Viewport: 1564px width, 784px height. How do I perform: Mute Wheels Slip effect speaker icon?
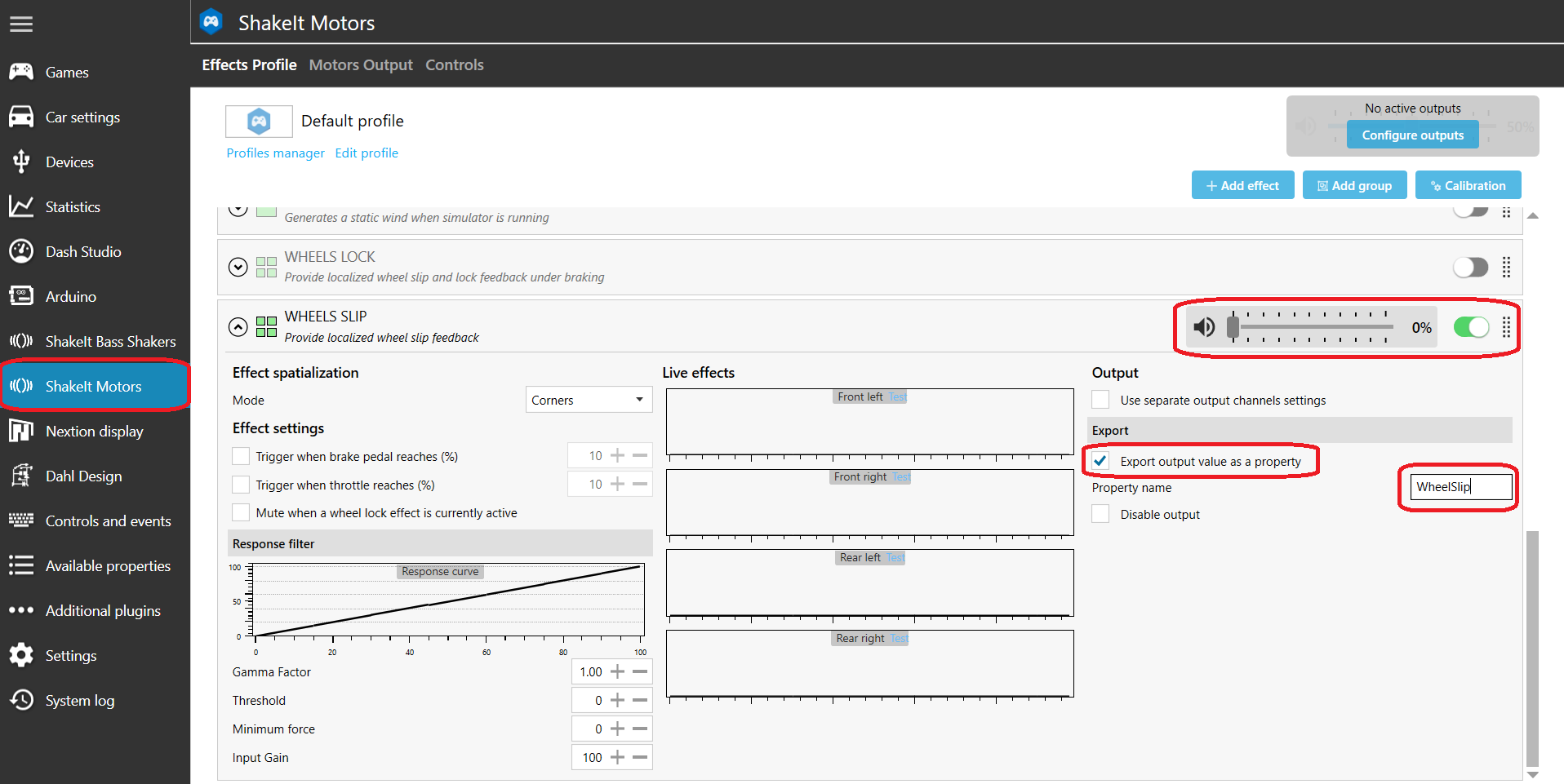[x=1204, y=328]
